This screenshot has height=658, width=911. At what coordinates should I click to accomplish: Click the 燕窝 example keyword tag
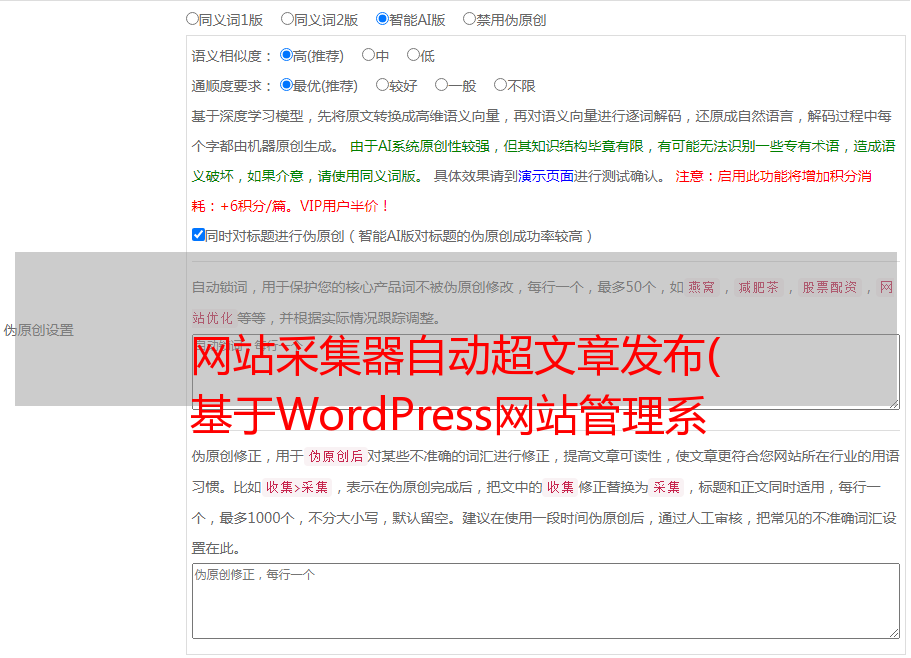tap(702, 287)
